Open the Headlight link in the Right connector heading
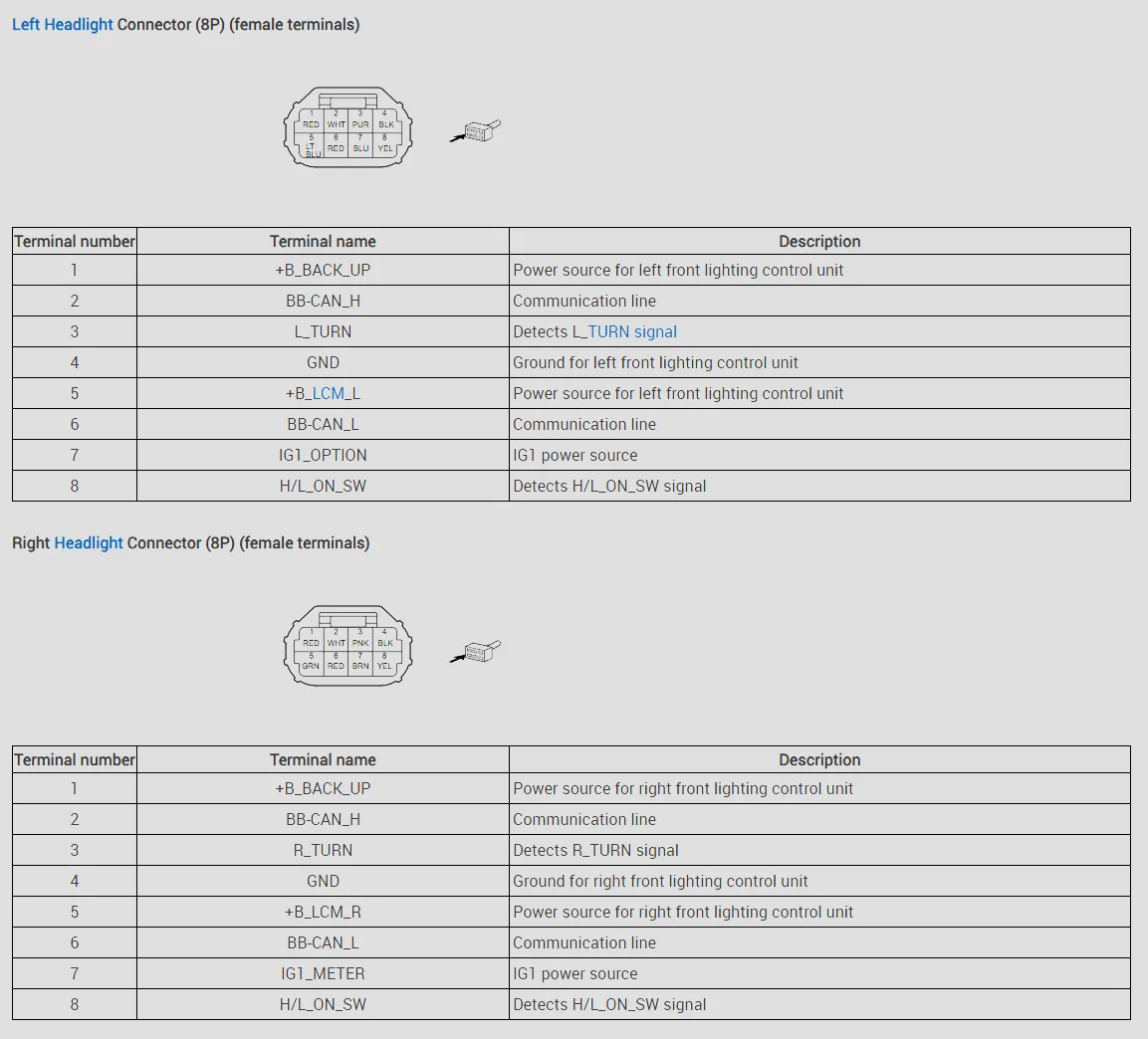1148x1039 pixels. pyautogui.click(x=89, y=543)
